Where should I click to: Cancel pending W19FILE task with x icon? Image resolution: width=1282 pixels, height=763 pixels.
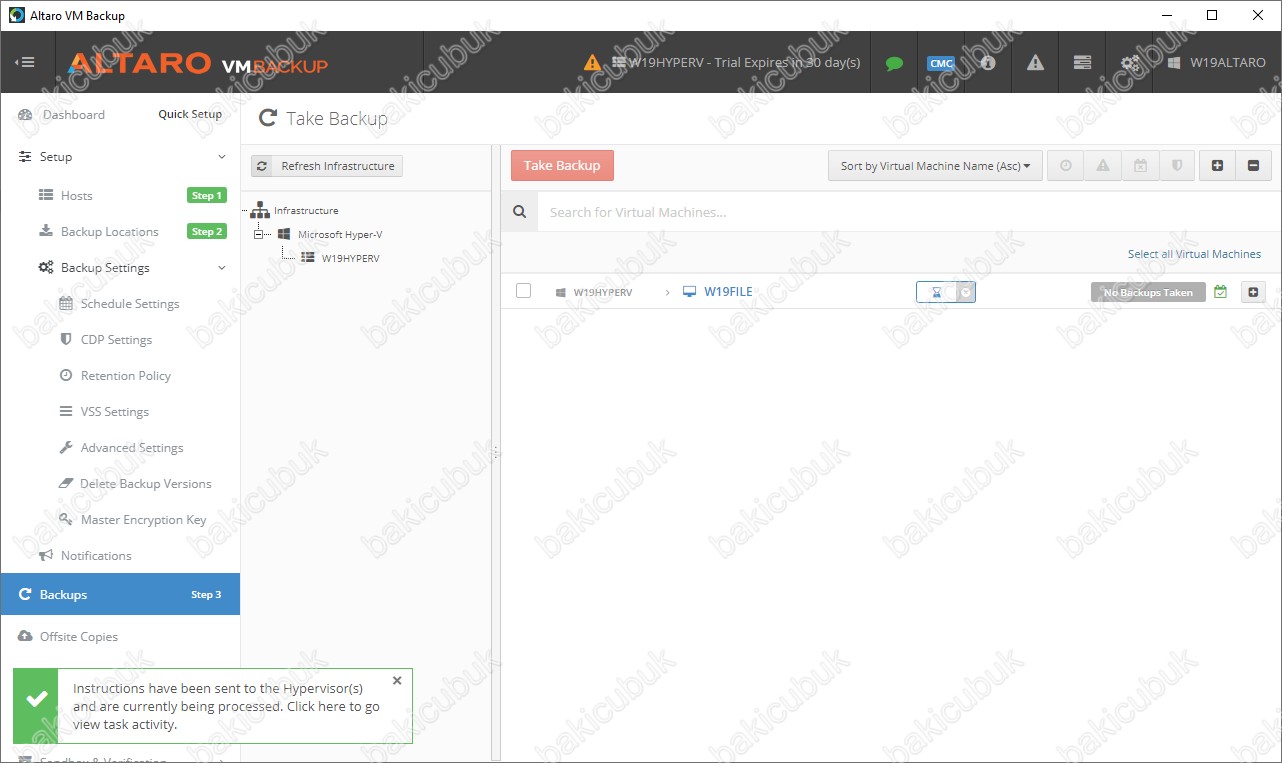[x=965, y=292]
